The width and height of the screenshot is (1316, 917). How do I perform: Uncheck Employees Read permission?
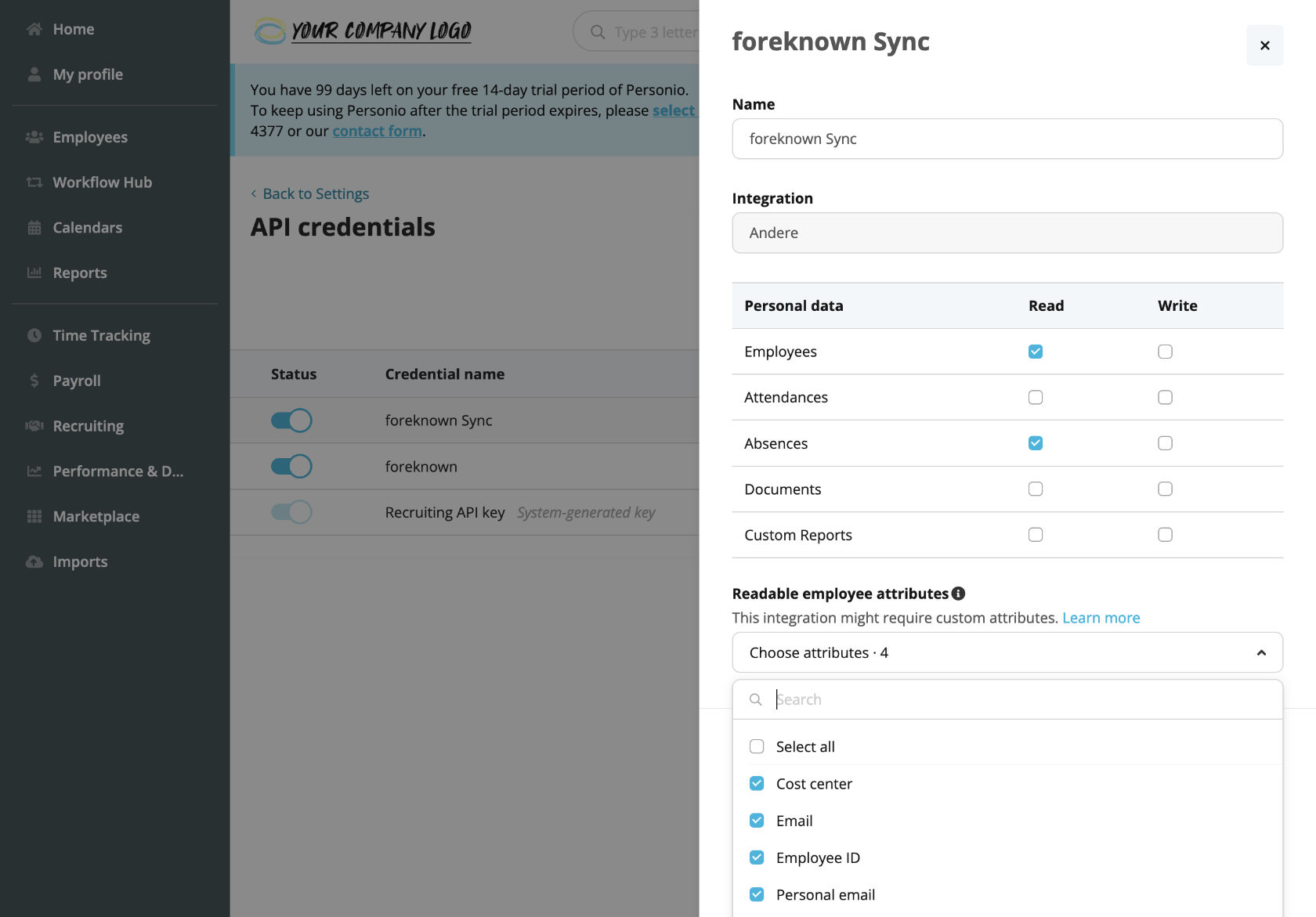[x=1036, y=352]
